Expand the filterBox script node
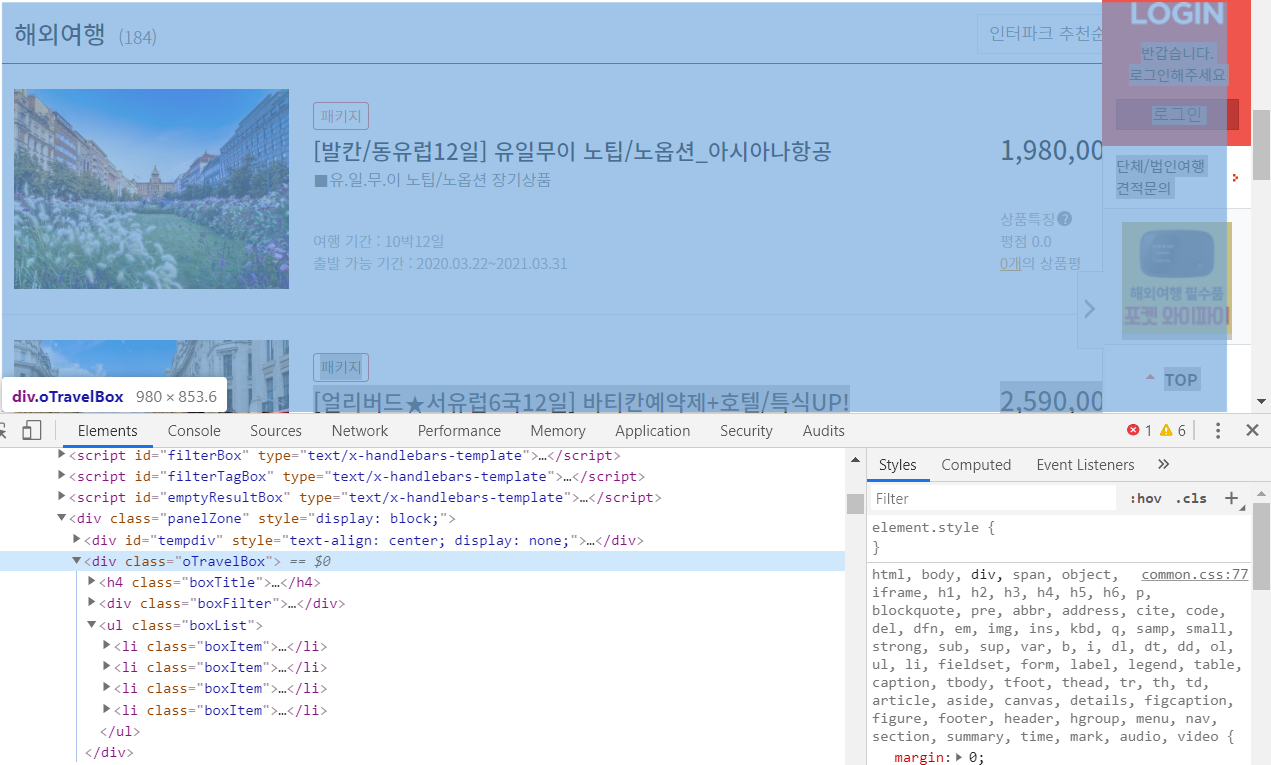Viewport: 1271px width, 765px height. coord(62,454)
